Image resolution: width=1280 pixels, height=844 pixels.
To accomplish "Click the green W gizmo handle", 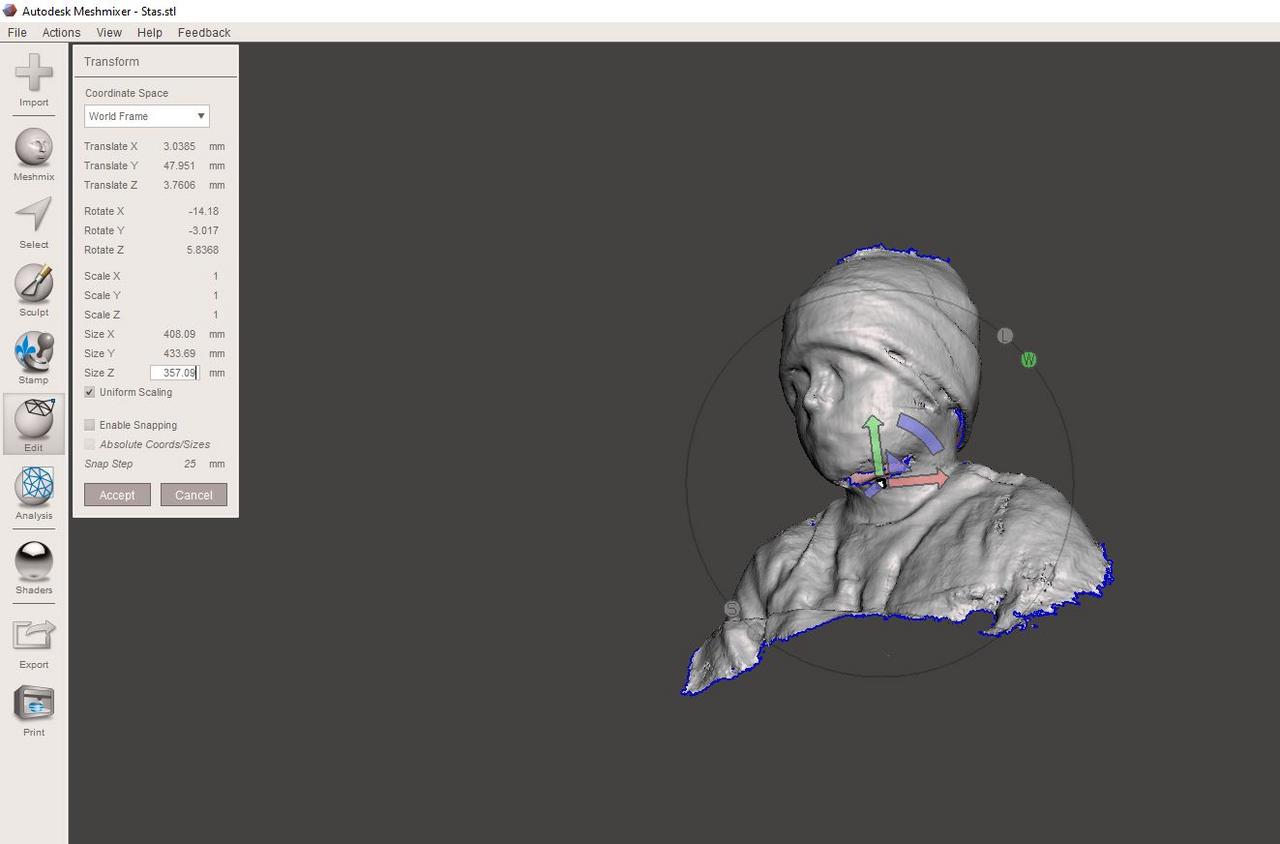I will point(1028,360).
